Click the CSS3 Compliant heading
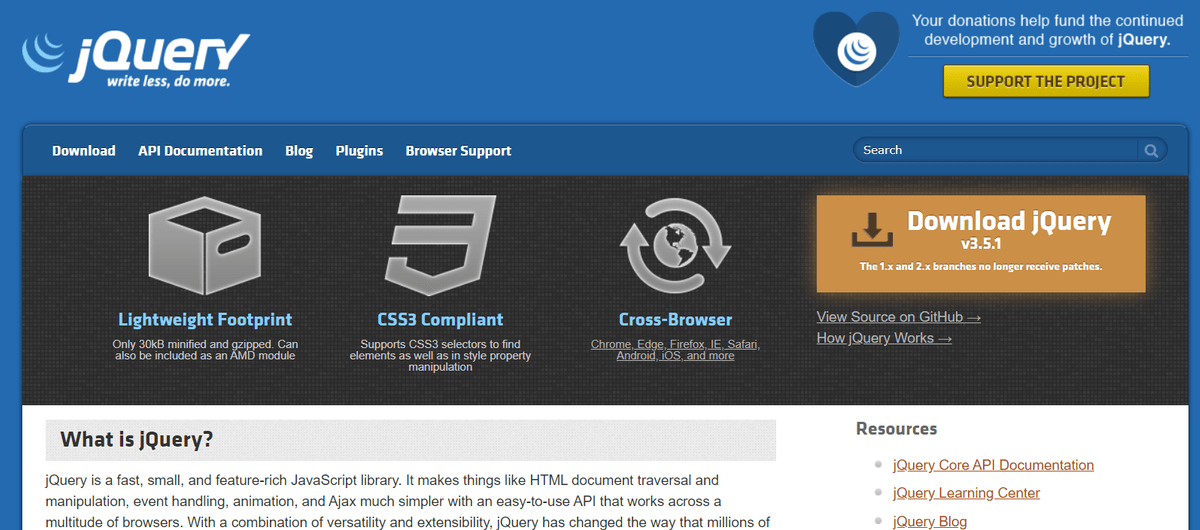 point(440,320)
